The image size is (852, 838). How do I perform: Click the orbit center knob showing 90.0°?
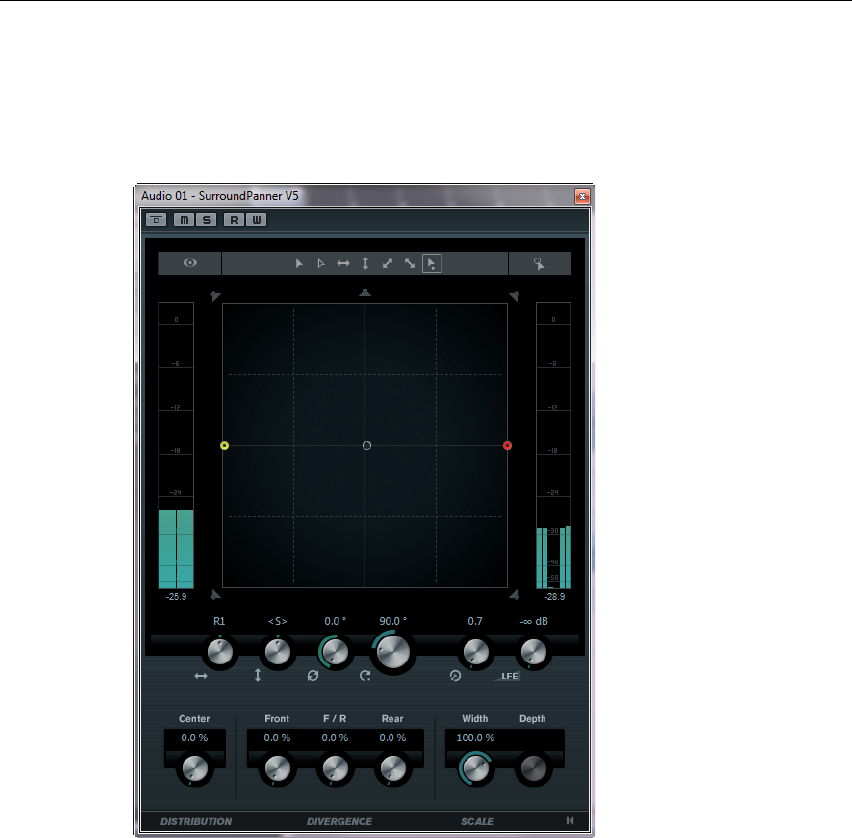point(393,652)
